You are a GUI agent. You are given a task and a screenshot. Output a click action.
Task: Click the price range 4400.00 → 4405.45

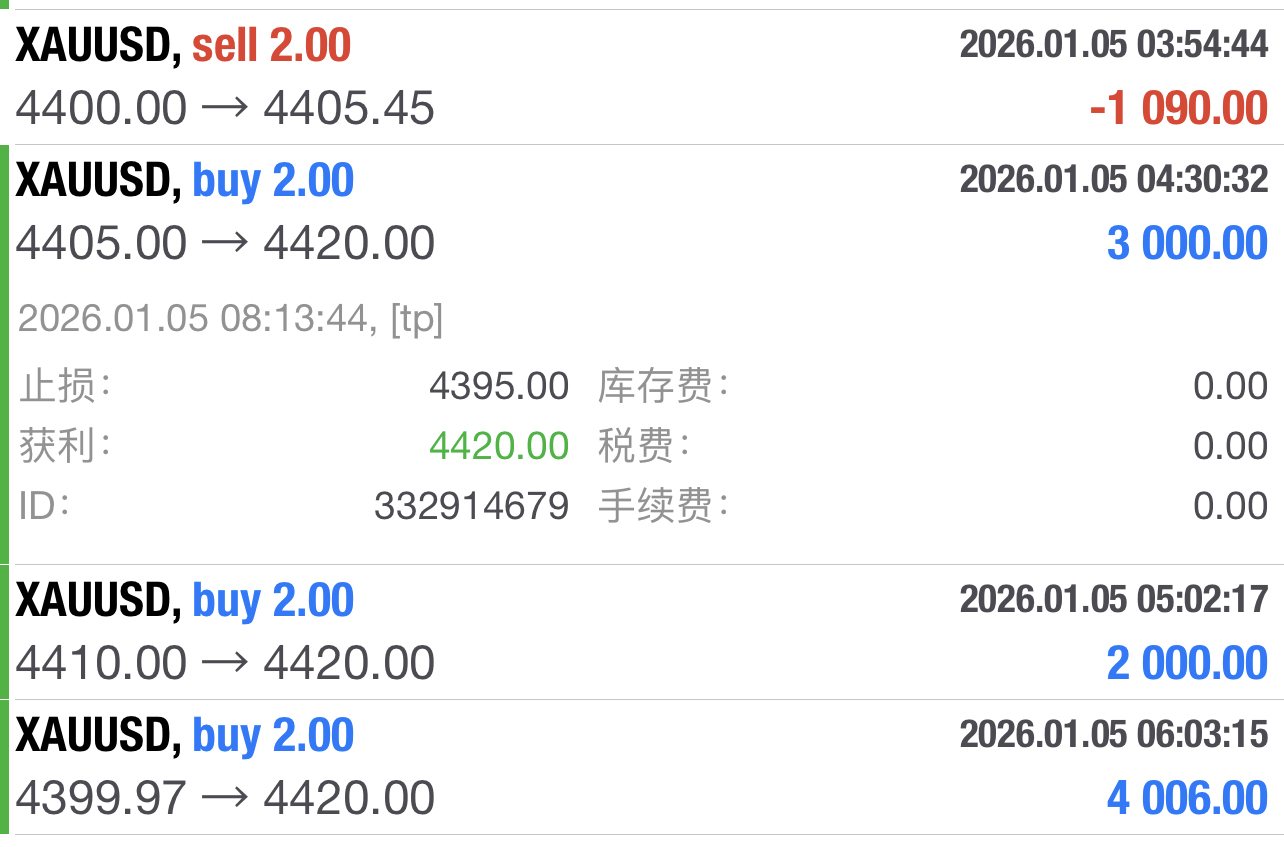point(225,108)
